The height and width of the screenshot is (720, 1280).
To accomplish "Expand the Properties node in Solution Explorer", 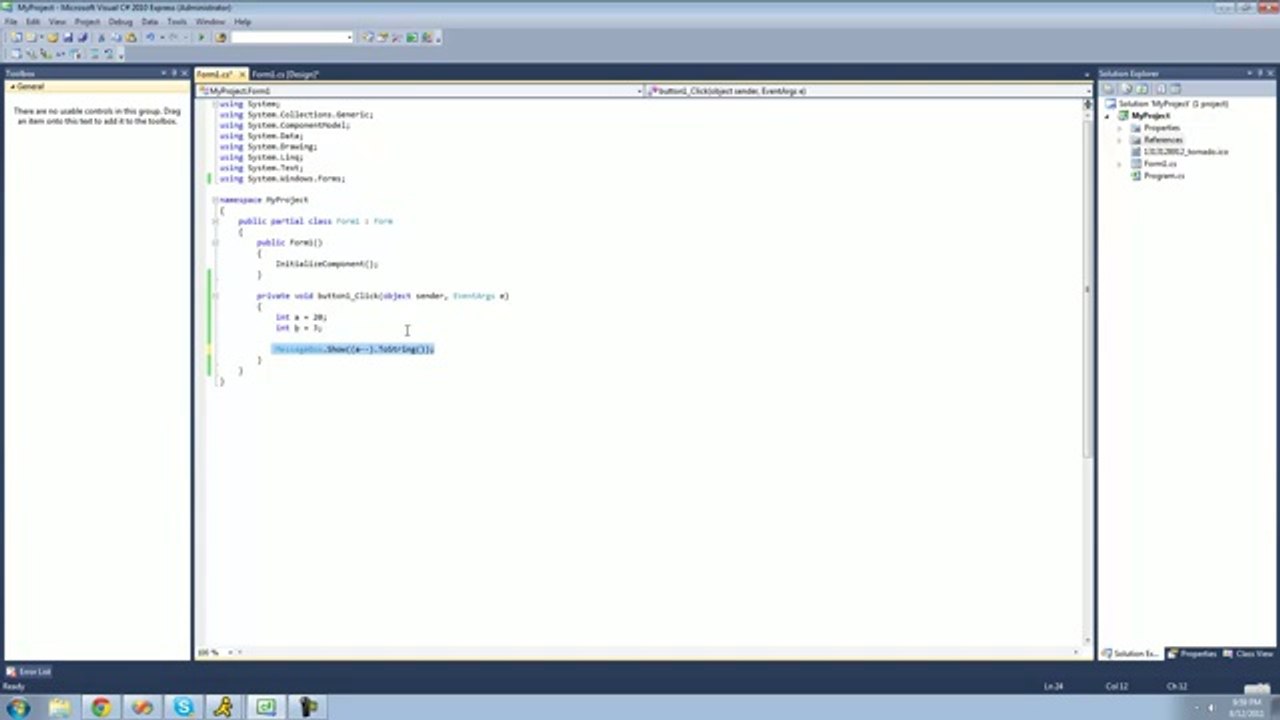I will [1120, 128].
